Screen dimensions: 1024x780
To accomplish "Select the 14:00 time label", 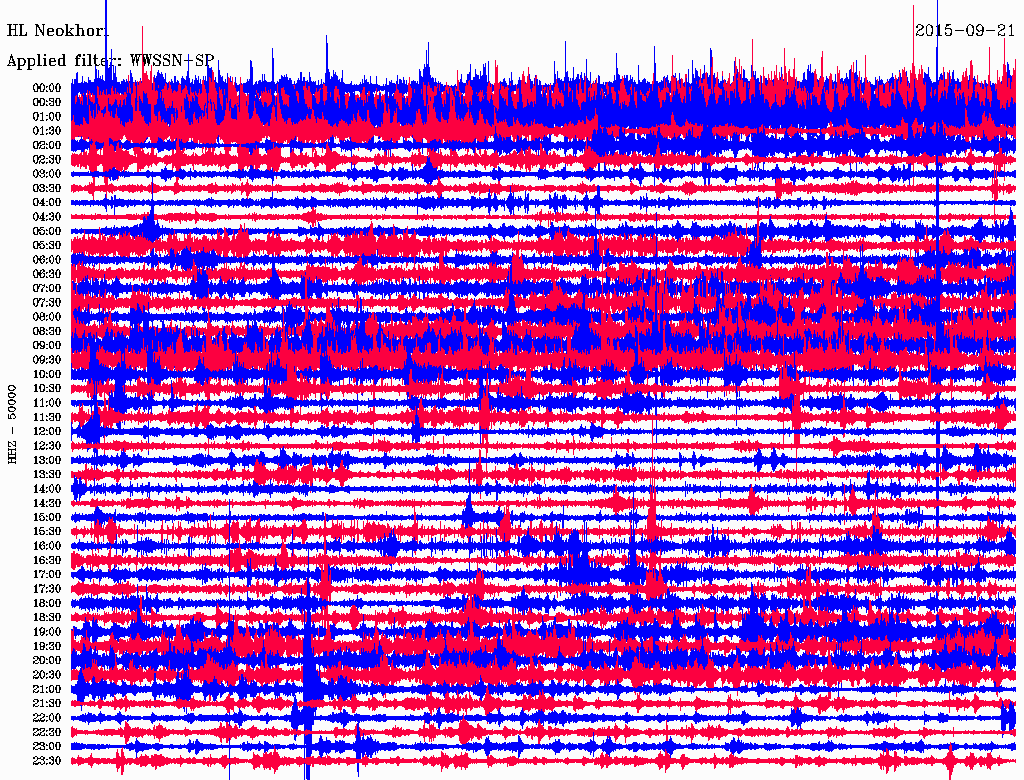I will click(47, 489).
